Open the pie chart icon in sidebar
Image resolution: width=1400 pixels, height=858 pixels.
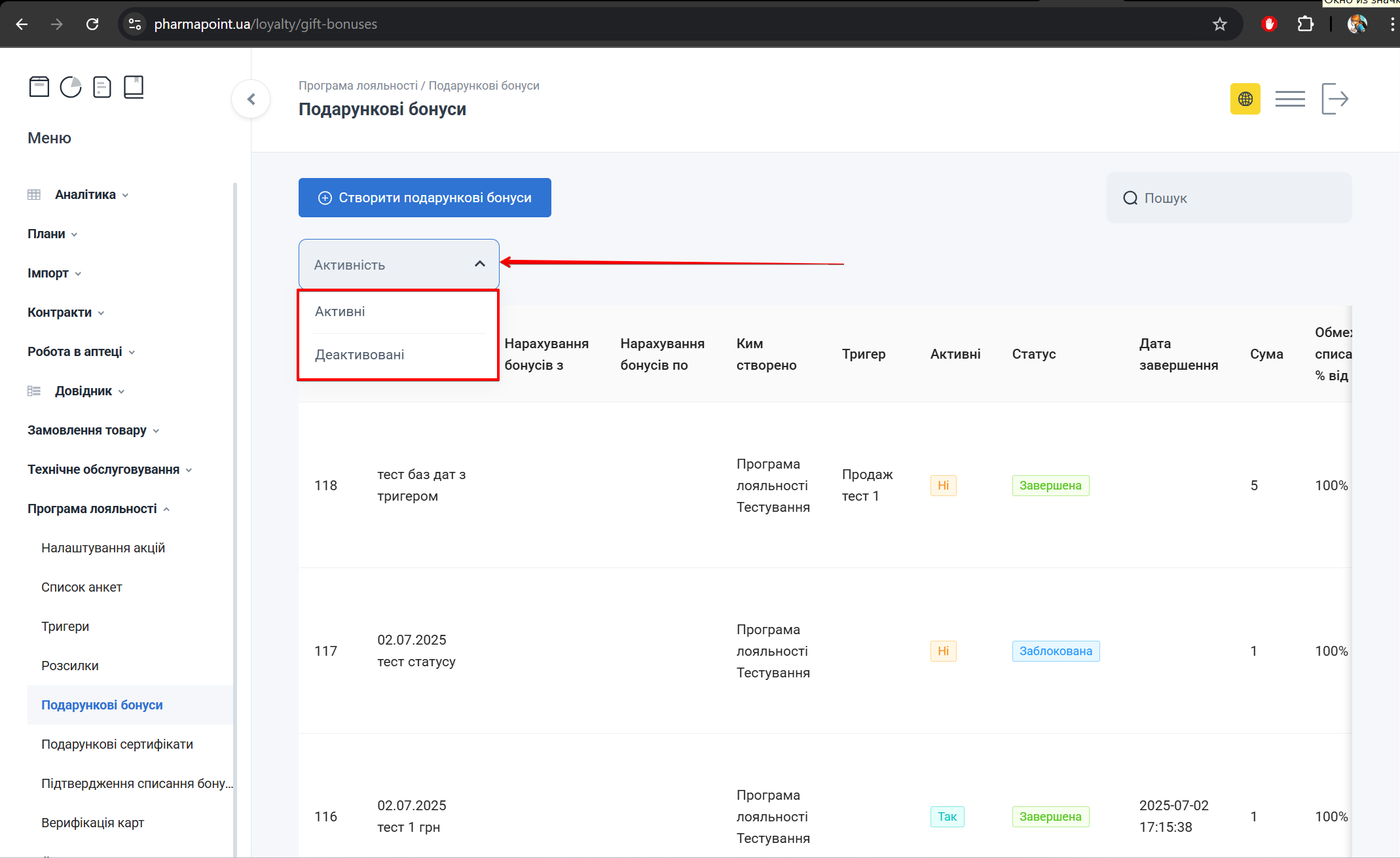[x=71, y=86]
